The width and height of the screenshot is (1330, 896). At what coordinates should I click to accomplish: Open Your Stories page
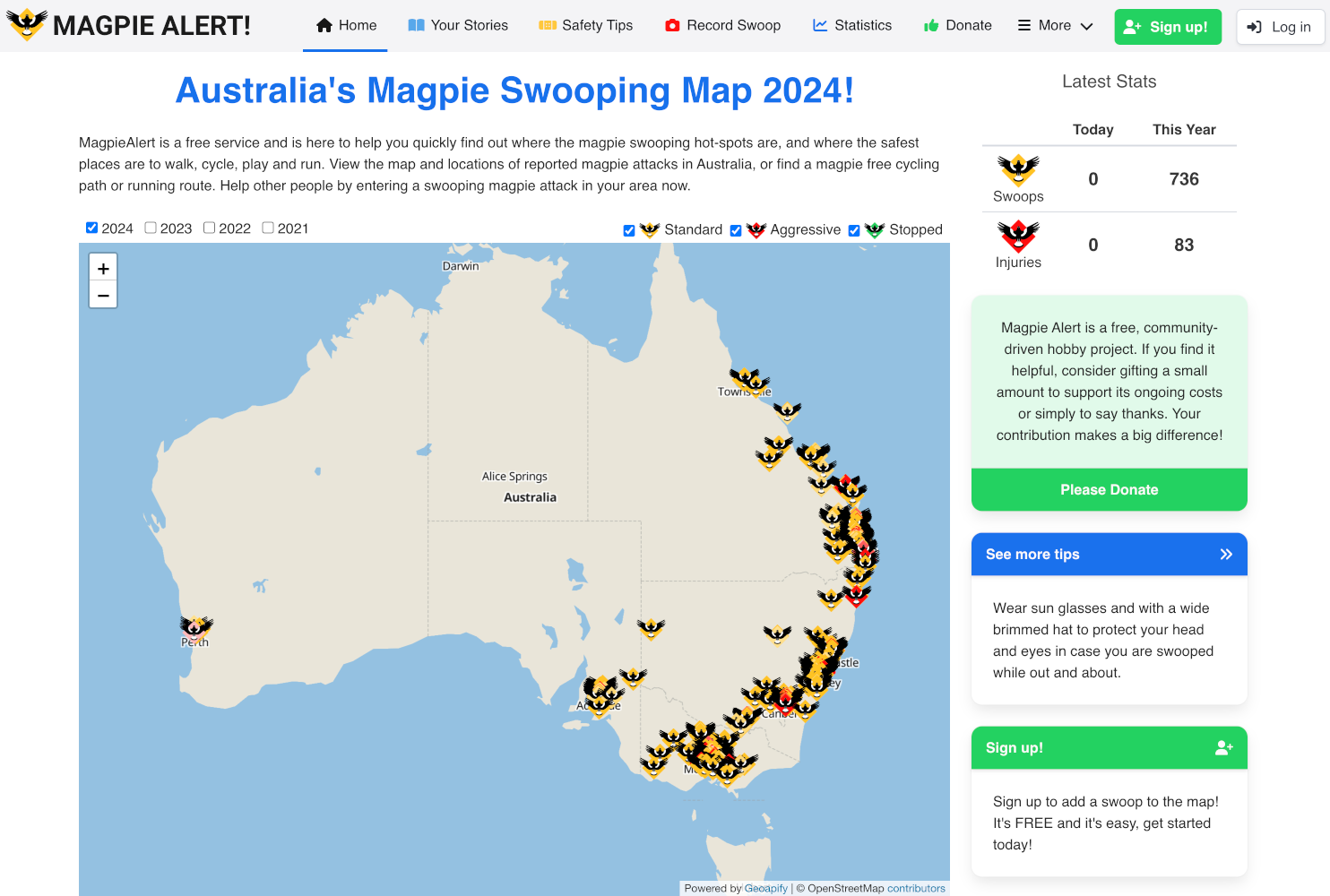pyautogui.click(x=458, y=25)
